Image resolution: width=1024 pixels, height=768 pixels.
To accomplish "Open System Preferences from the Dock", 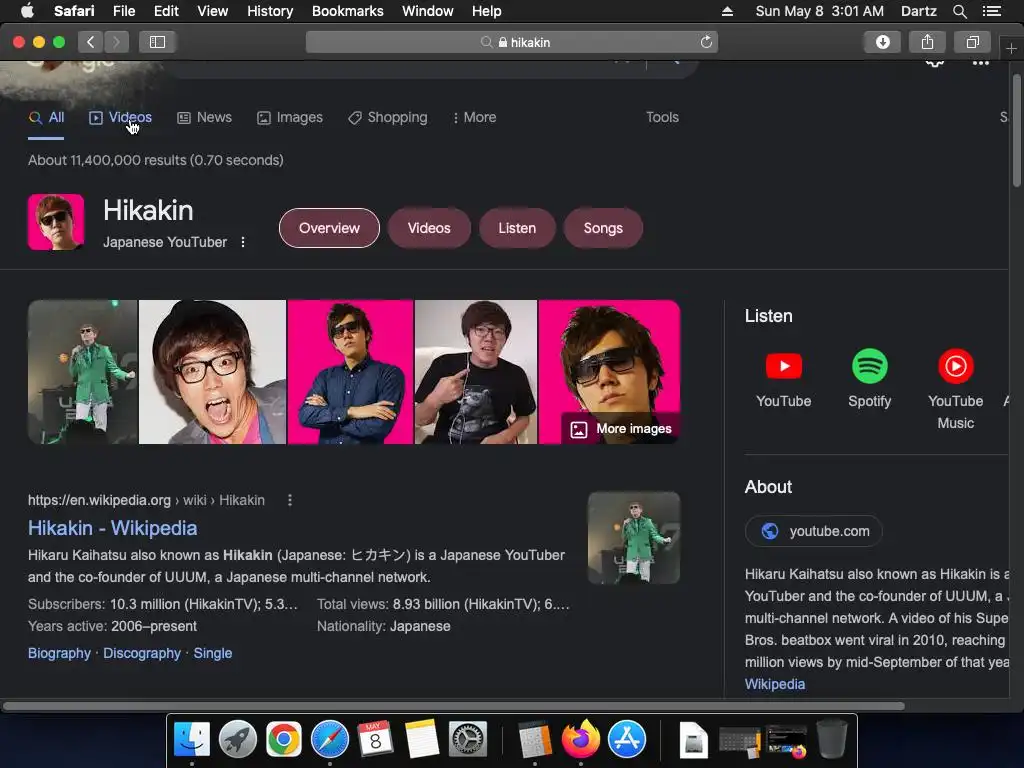I will click(468, 739).
